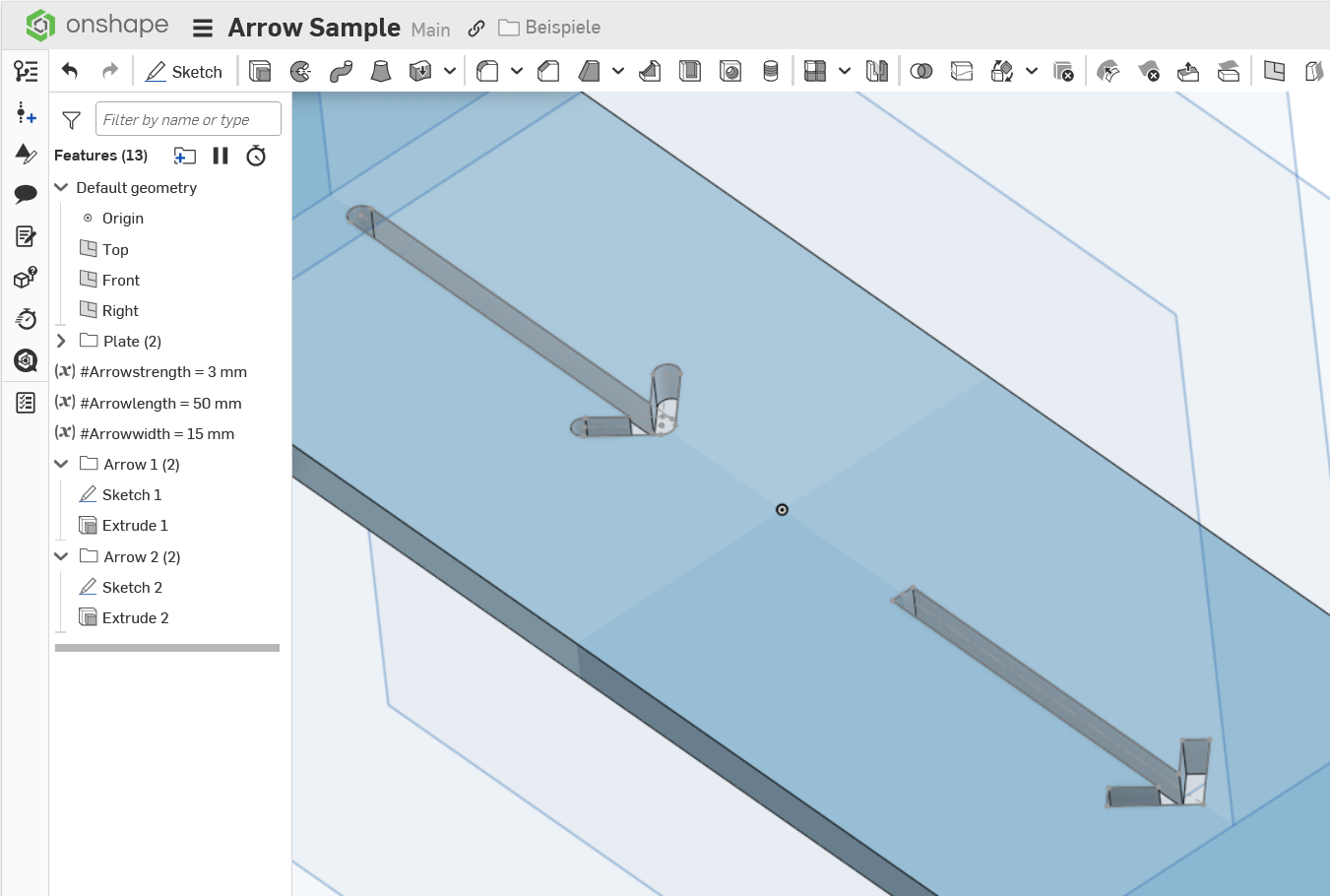The width and height of the screenshot is (1330, 896).
Task: Toggle pause regeneration button
Action: click(x=221, y=156)
